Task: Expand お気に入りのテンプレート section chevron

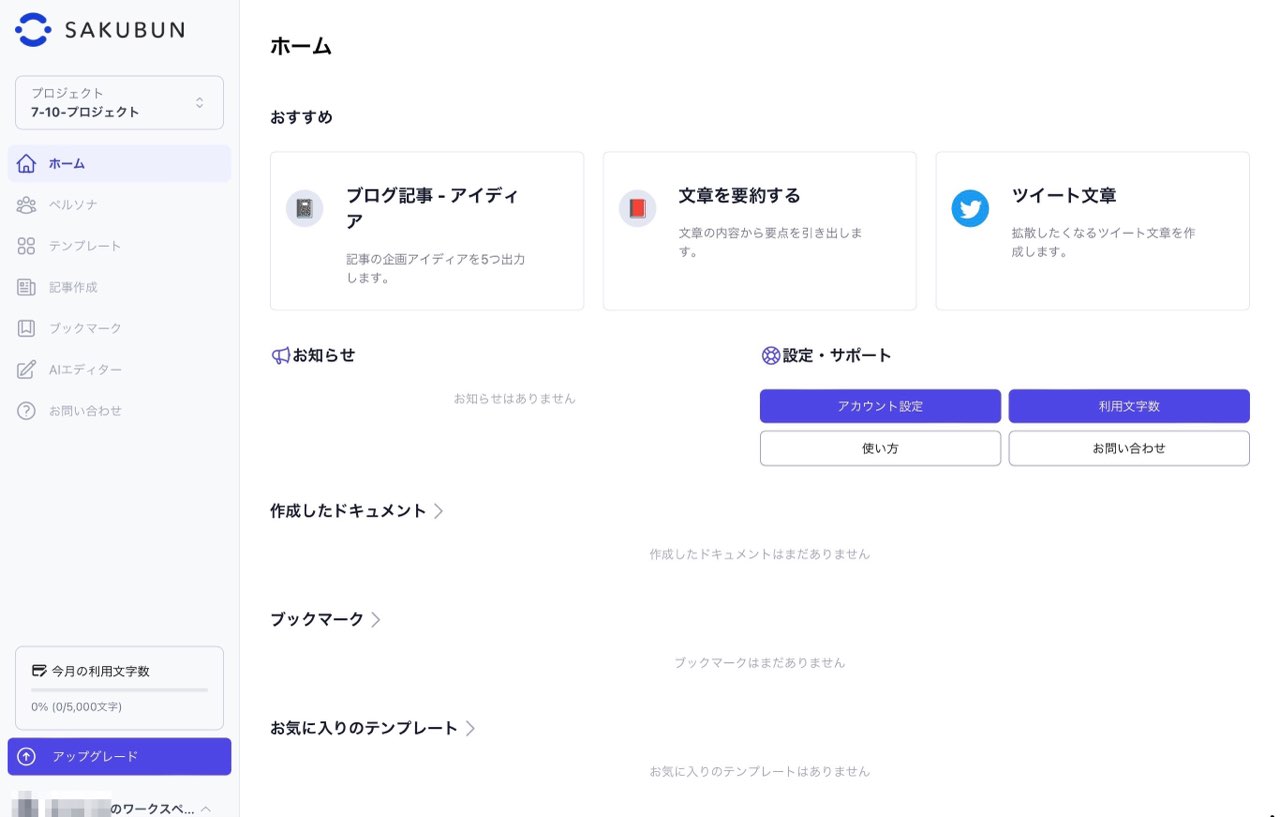Action: 470,729
